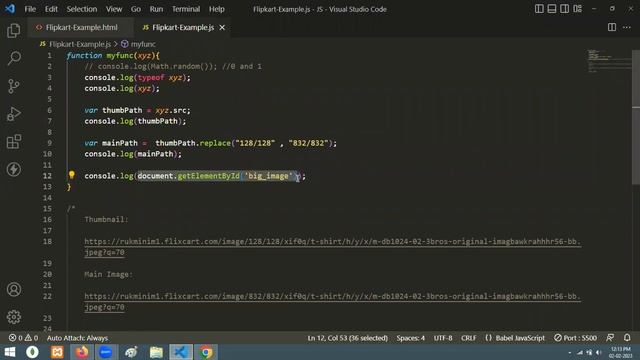Click the lightbulb code action on line 12

click(71, 175)
